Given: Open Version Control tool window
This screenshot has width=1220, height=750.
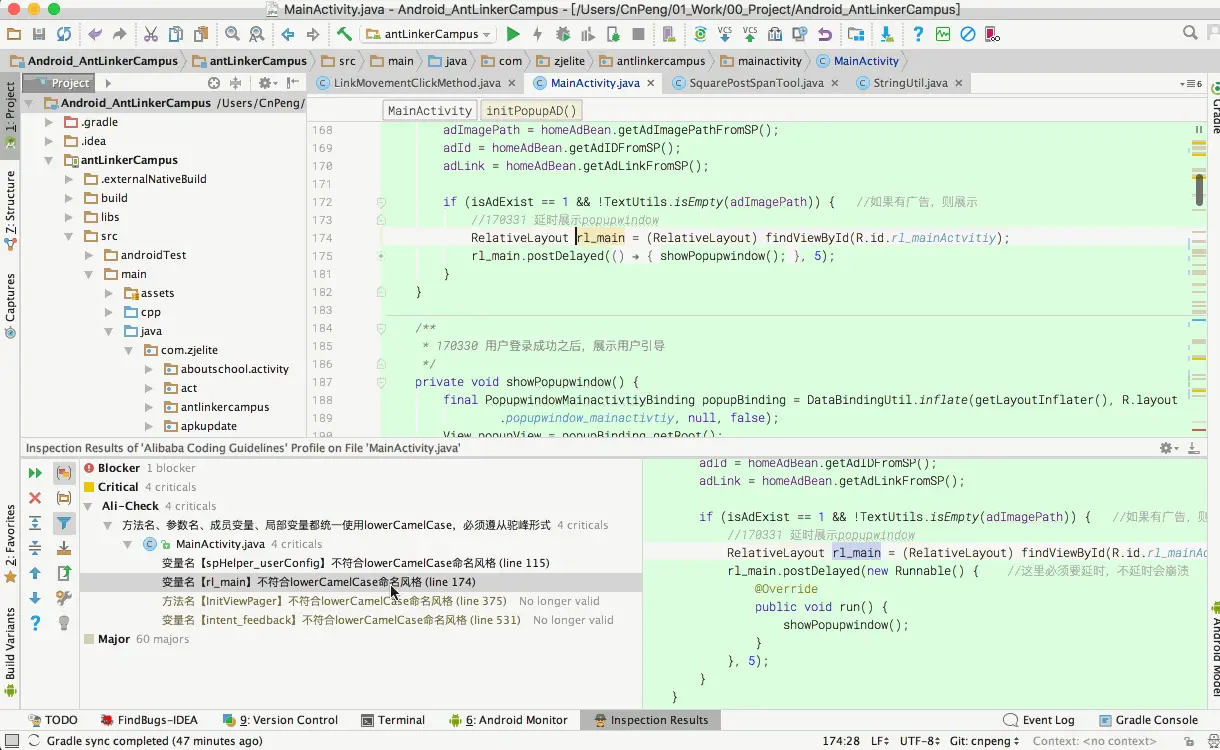Looking at the screenshot, I should [281, 720].
